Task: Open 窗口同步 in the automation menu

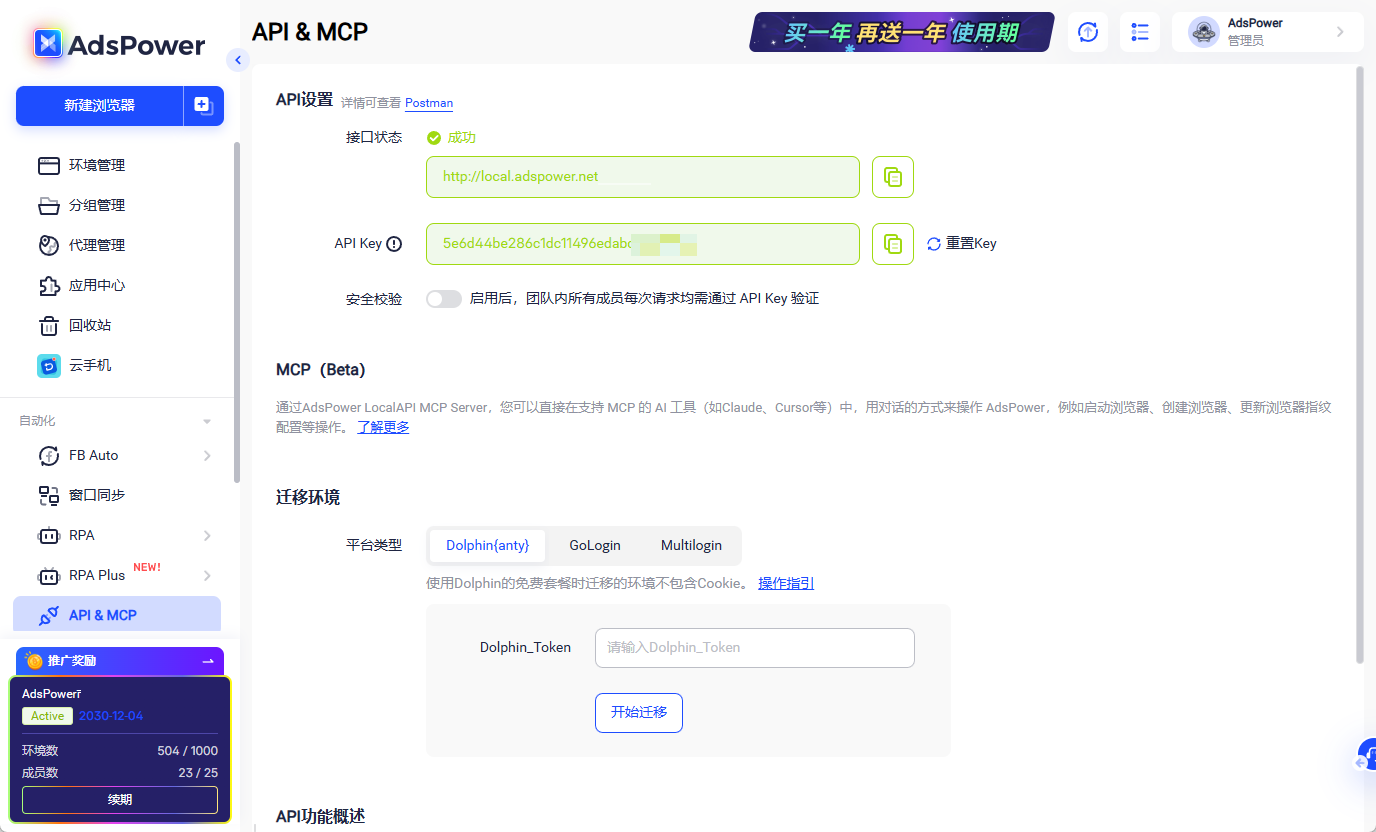Action: pyautogui.click(x=95, y=494)
